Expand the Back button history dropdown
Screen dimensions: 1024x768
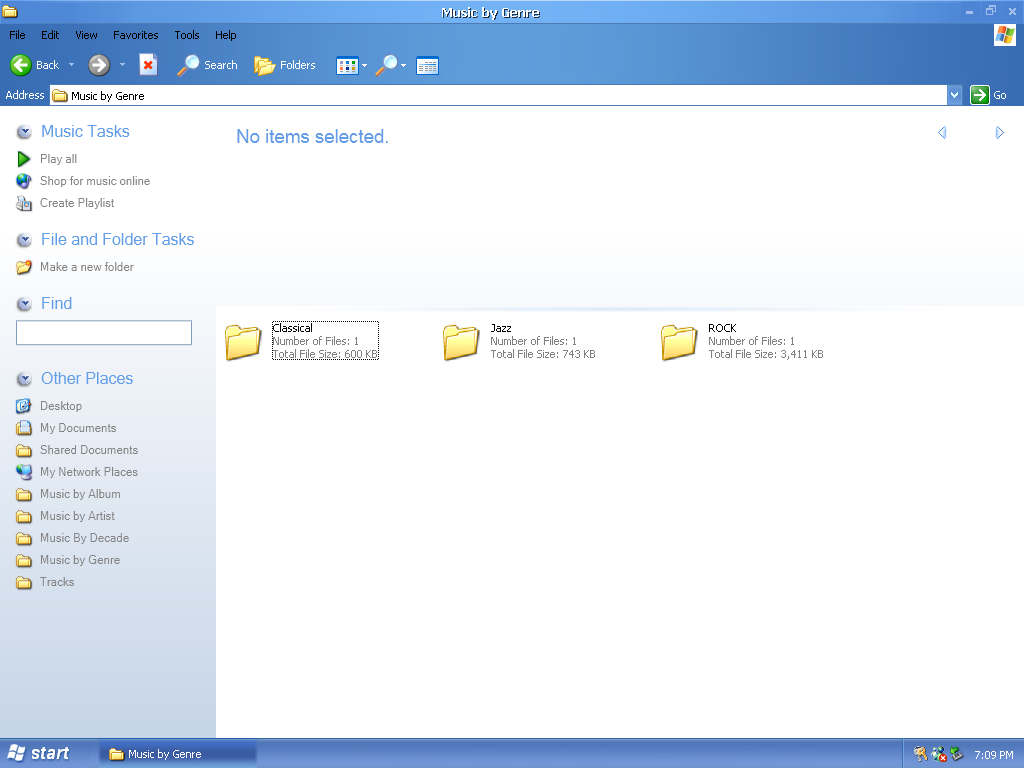pyautogui.click(x=71, y=65)
